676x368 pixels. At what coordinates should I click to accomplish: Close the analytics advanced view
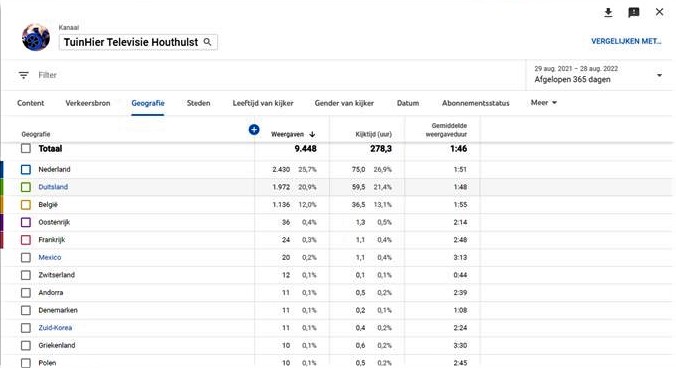pos(659,12)
